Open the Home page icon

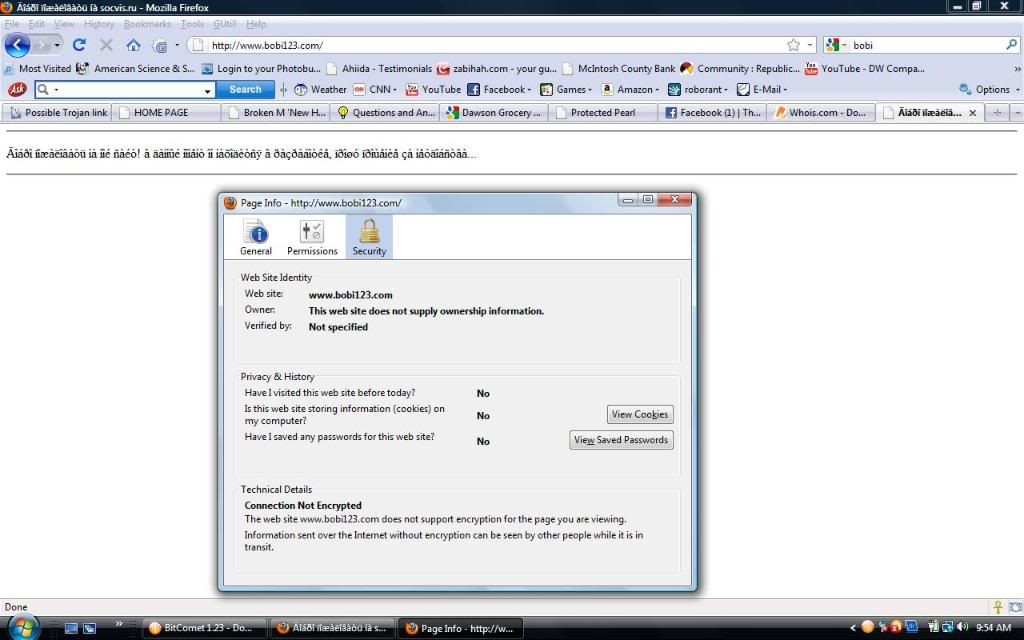click(x=133, y=45)
